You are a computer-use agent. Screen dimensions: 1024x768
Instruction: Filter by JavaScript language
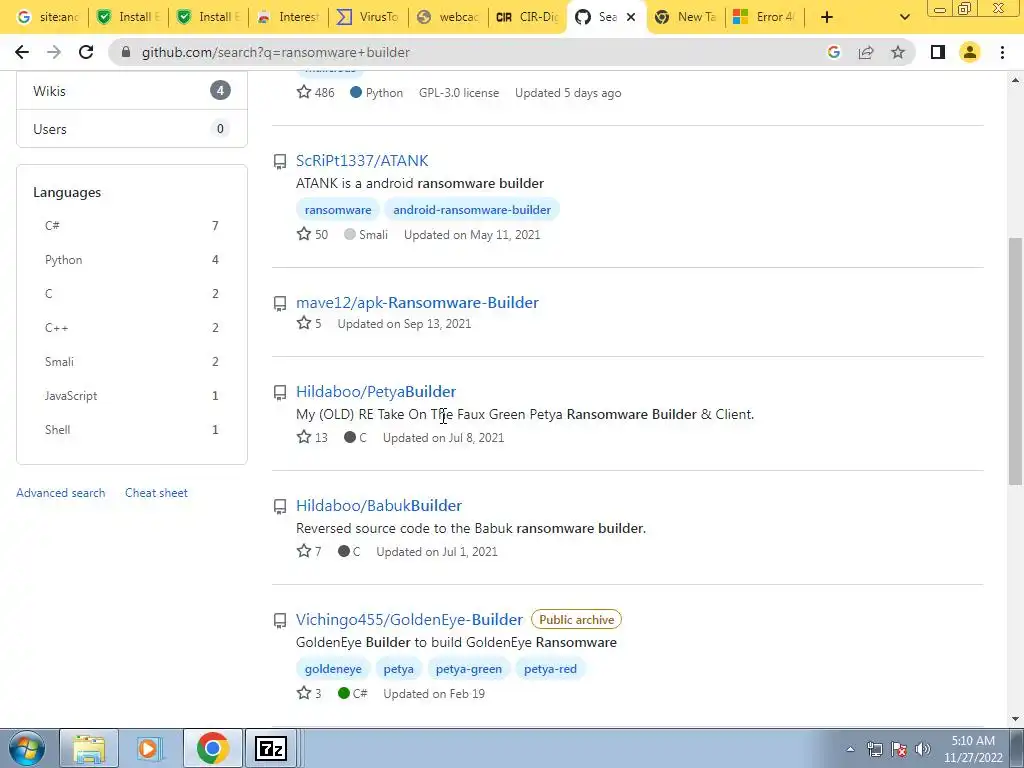[x=132, y=395]
